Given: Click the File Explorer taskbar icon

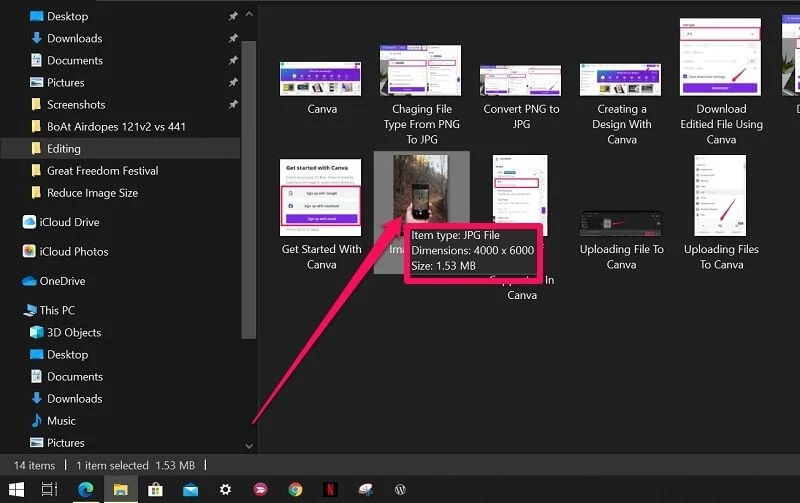Looking at the screenshot, I should point(121,490).
